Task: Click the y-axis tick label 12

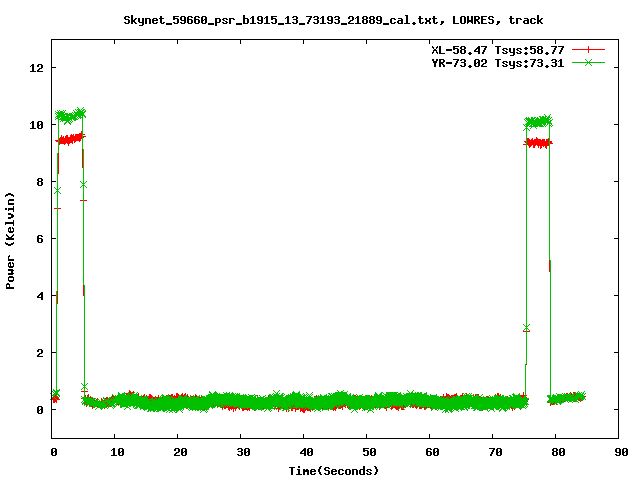Action: pos(36,68)
